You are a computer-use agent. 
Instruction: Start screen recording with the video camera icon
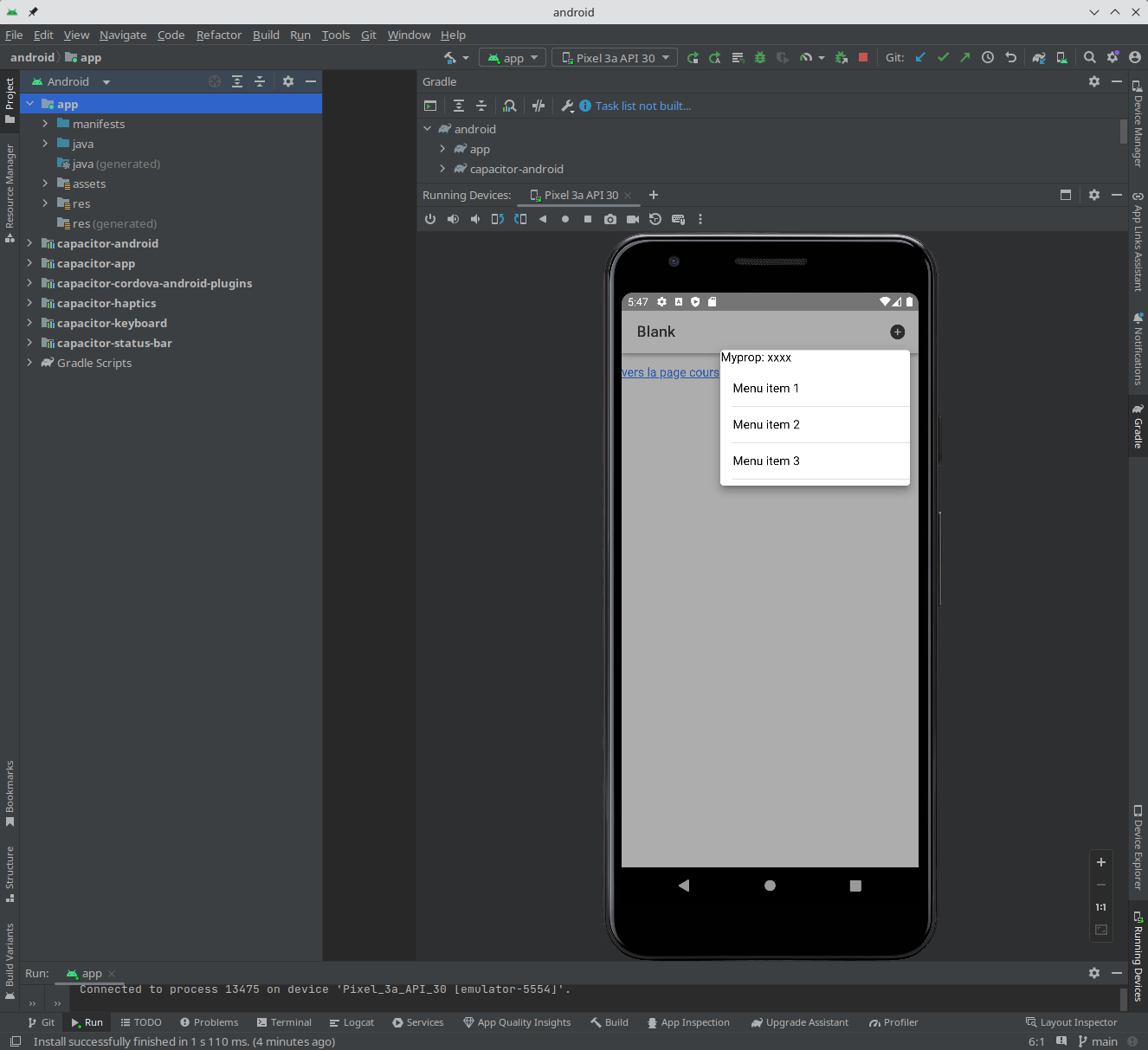pos(633,219)
